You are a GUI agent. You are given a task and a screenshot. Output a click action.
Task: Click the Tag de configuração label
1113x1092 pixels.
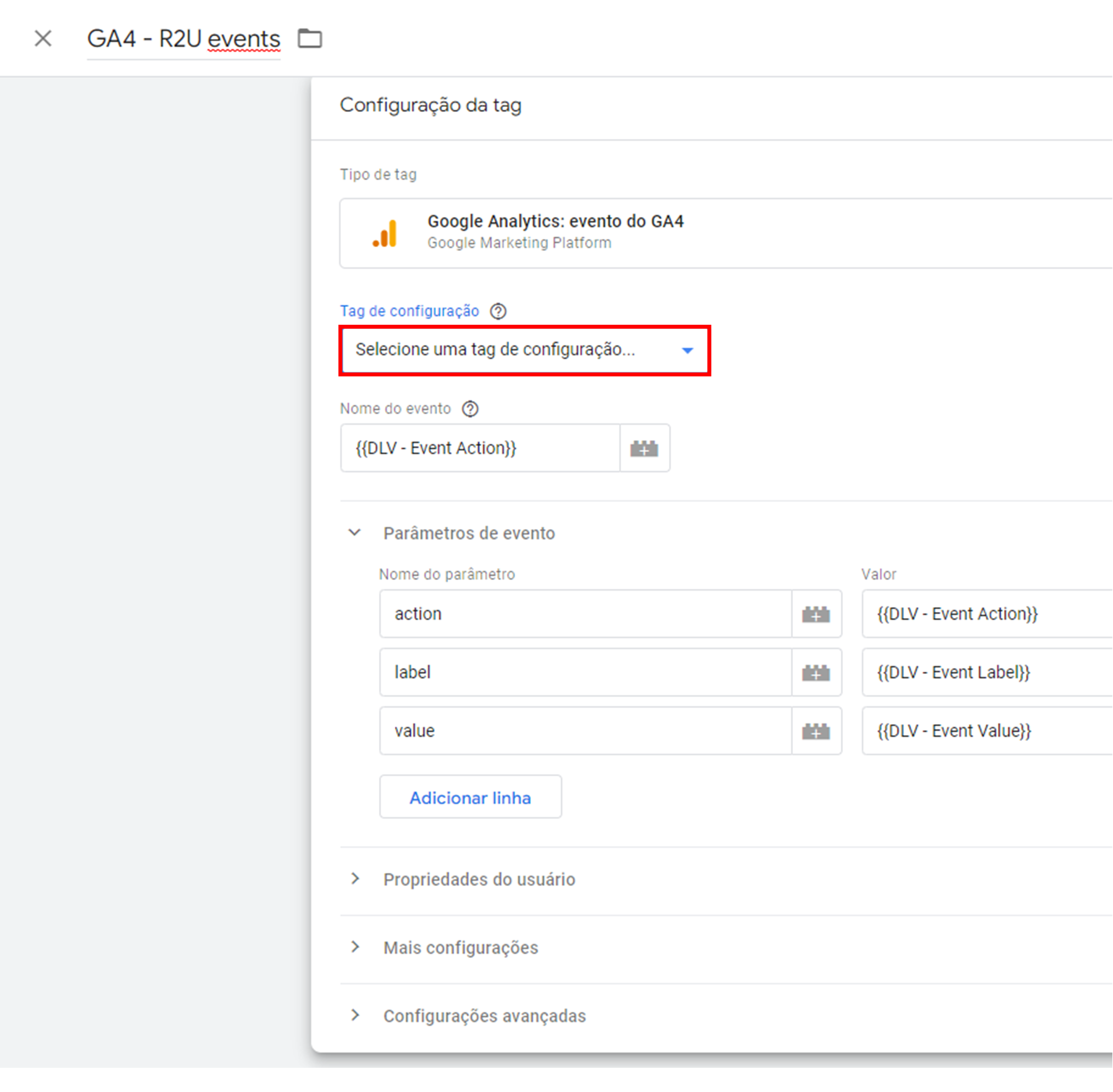(x=409, y=311)
